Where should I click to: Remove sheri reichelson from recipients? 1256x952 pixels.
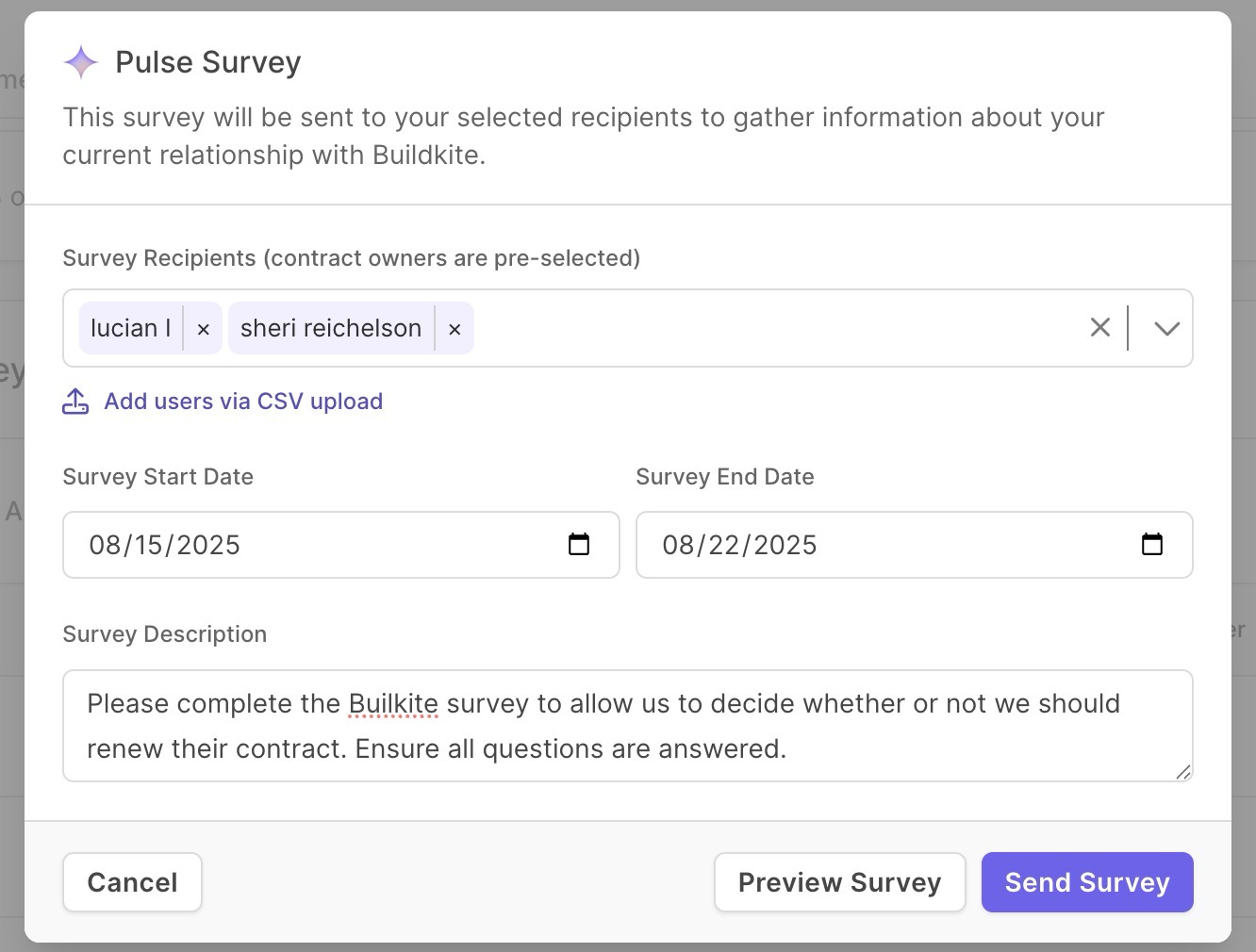[x=454, y=329]
